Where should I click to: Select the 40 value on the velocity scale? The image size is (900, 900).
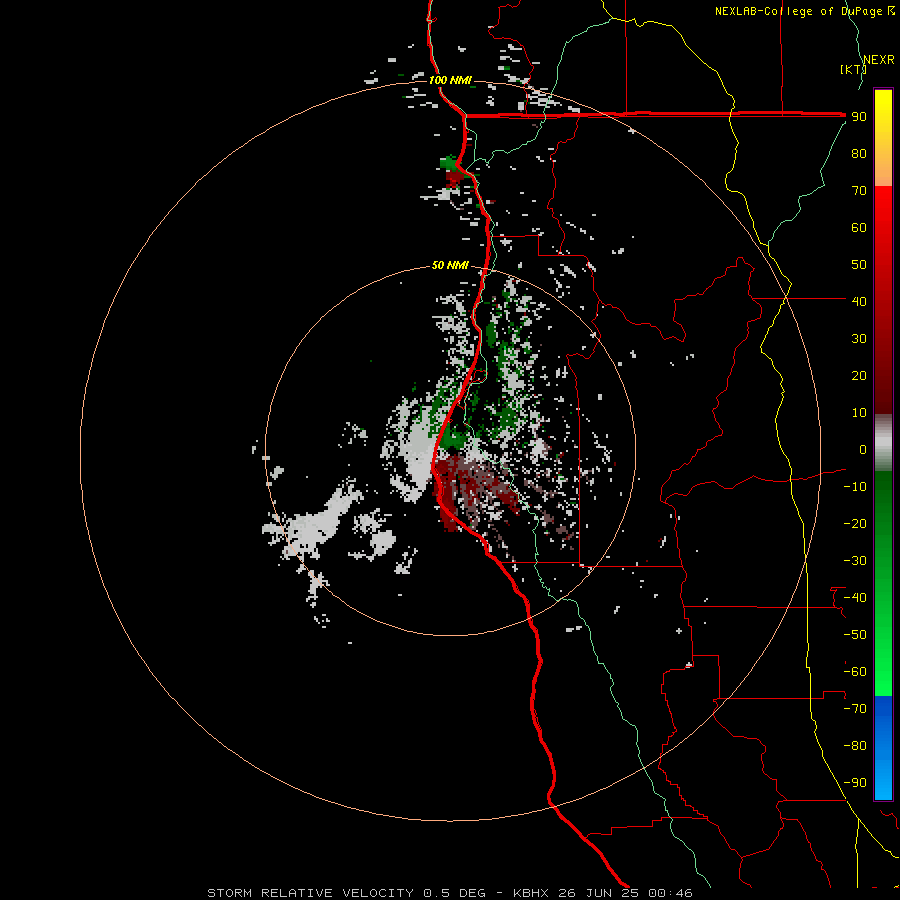click(x=859, y=301)
